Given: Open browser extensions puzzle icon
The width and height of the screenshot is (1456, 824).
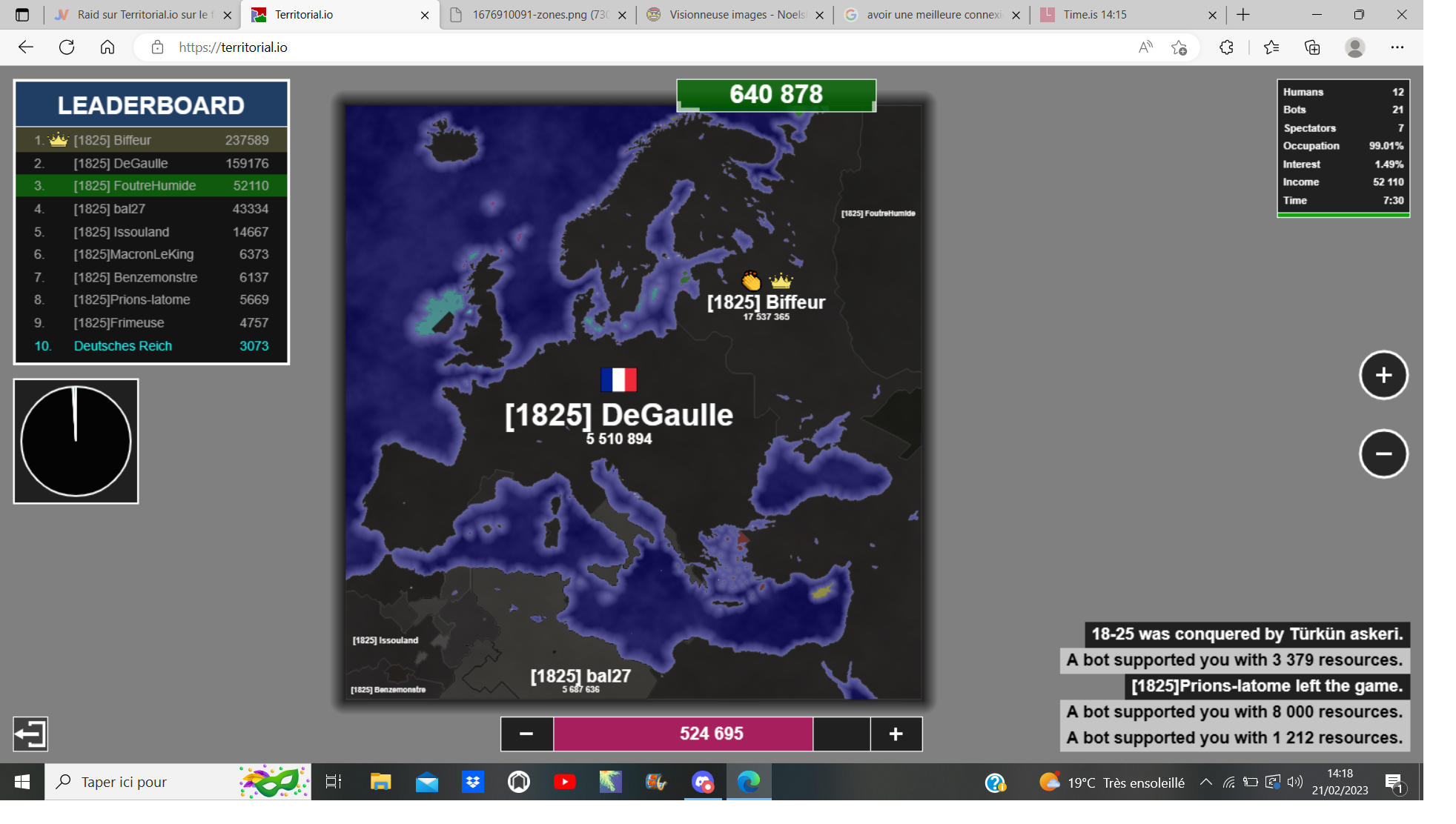Looking at the screenshot, I should pos(1226,47).
